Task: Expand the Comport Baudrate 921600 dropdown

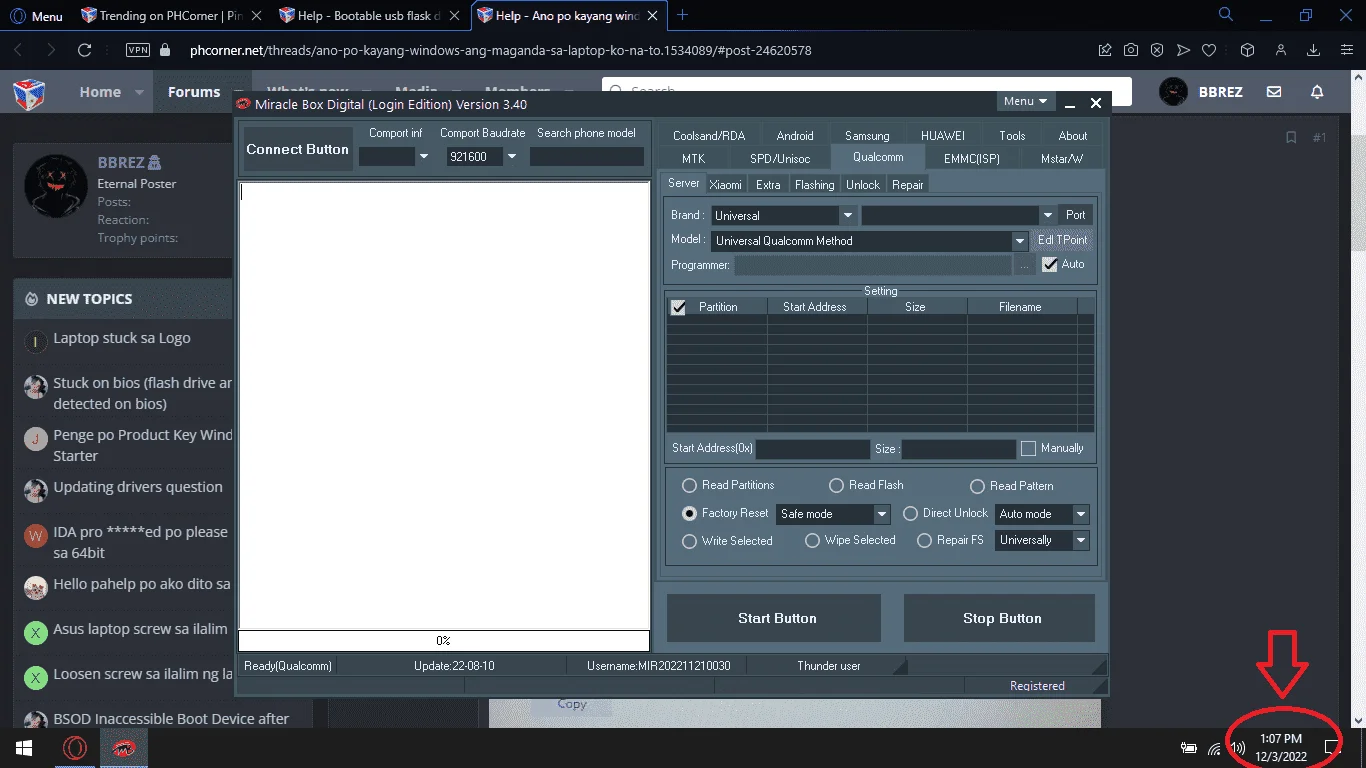Action: (512, 157)
